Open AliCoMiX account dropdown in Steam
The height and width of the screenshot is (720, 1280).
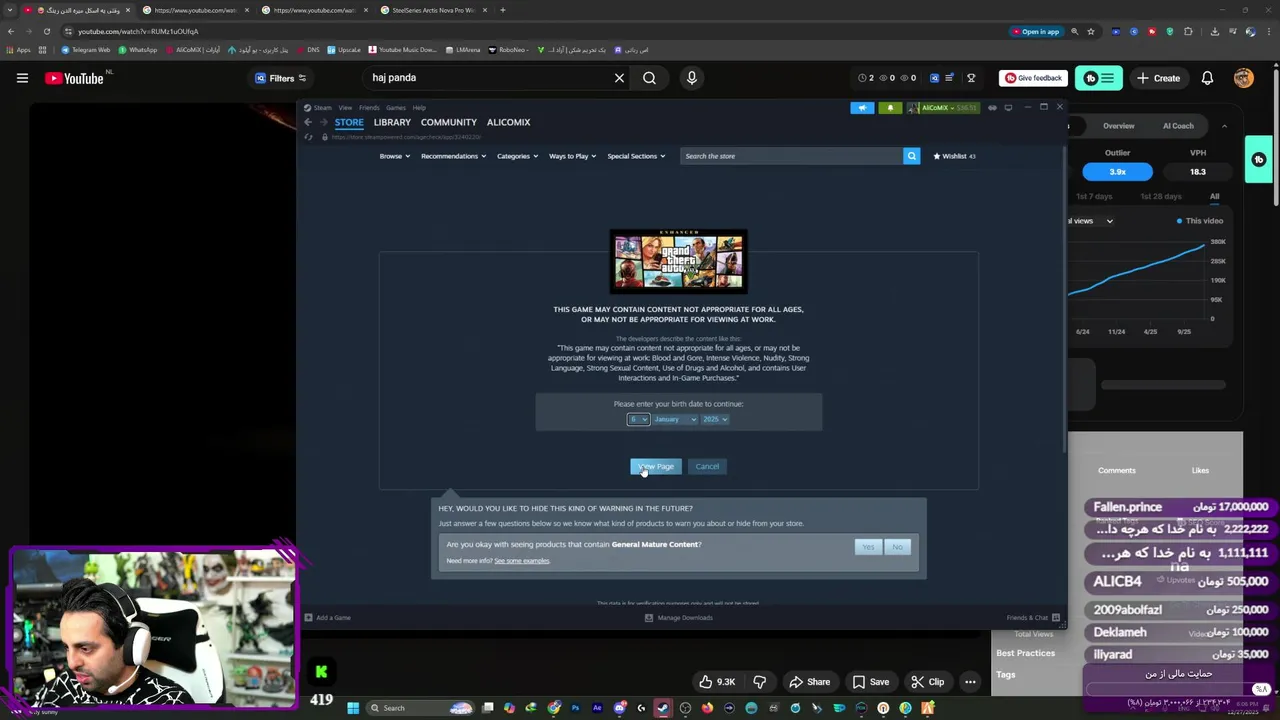(942, 108)
